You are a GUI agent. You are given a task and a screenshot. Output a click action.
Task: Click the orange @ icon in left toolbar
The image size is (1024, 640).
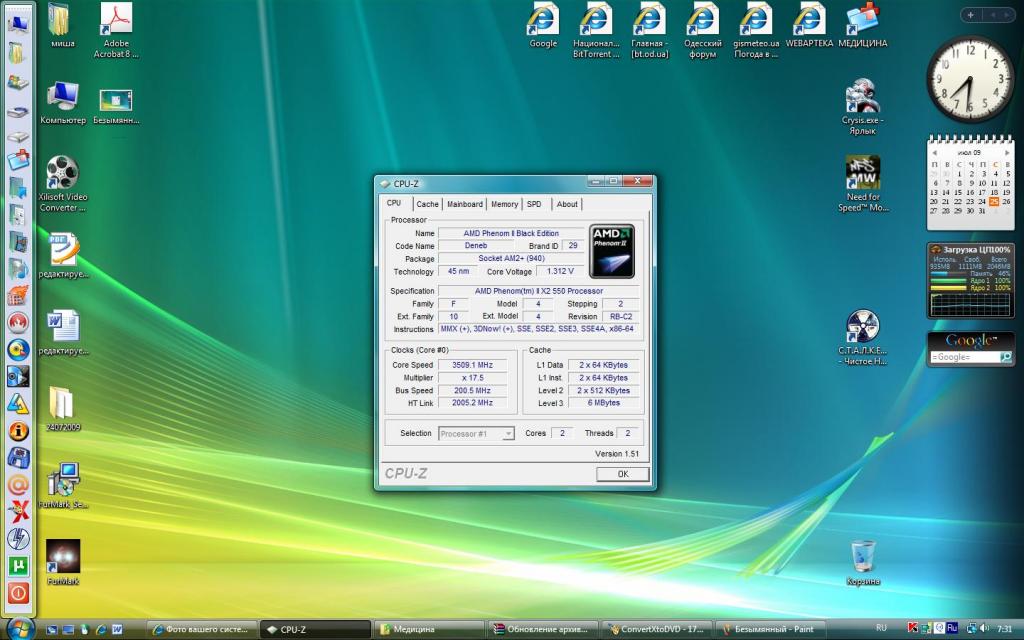coord(18,485)
